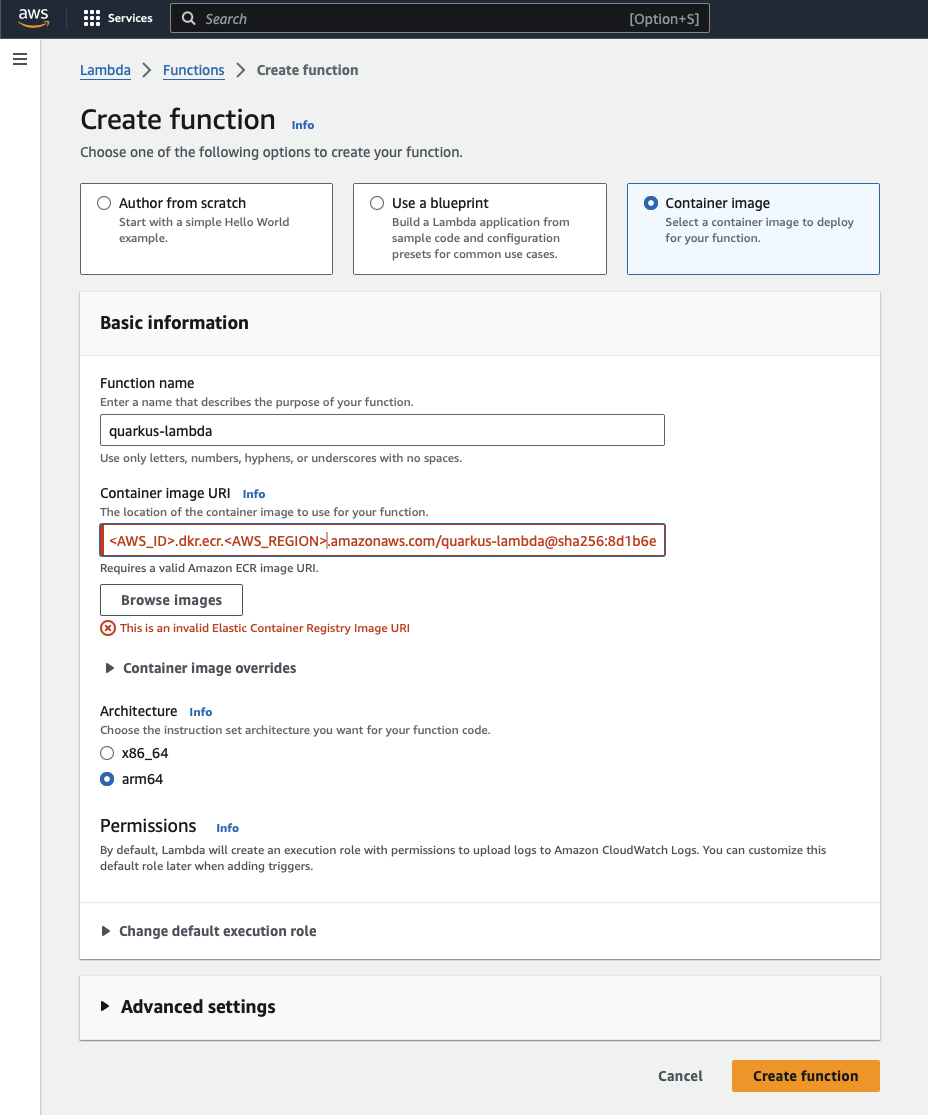Screen dimensions: 928x1115
Task: Open the navigation sidebar hamburger icon
Action: (x=19, y=59)
